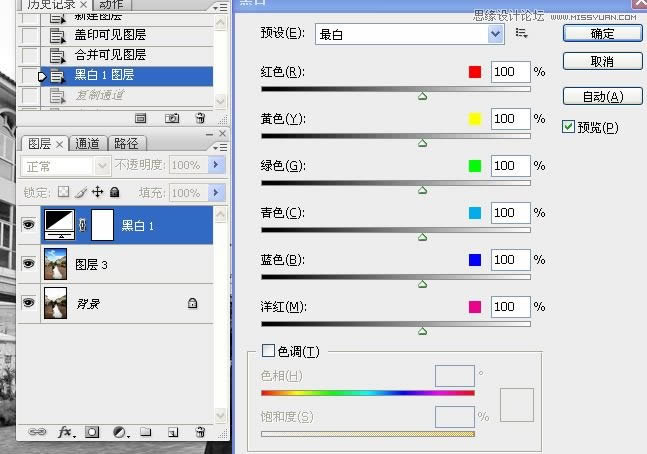Click the 自动(A) auto button
647x454 pixels.
coord(602,97)
